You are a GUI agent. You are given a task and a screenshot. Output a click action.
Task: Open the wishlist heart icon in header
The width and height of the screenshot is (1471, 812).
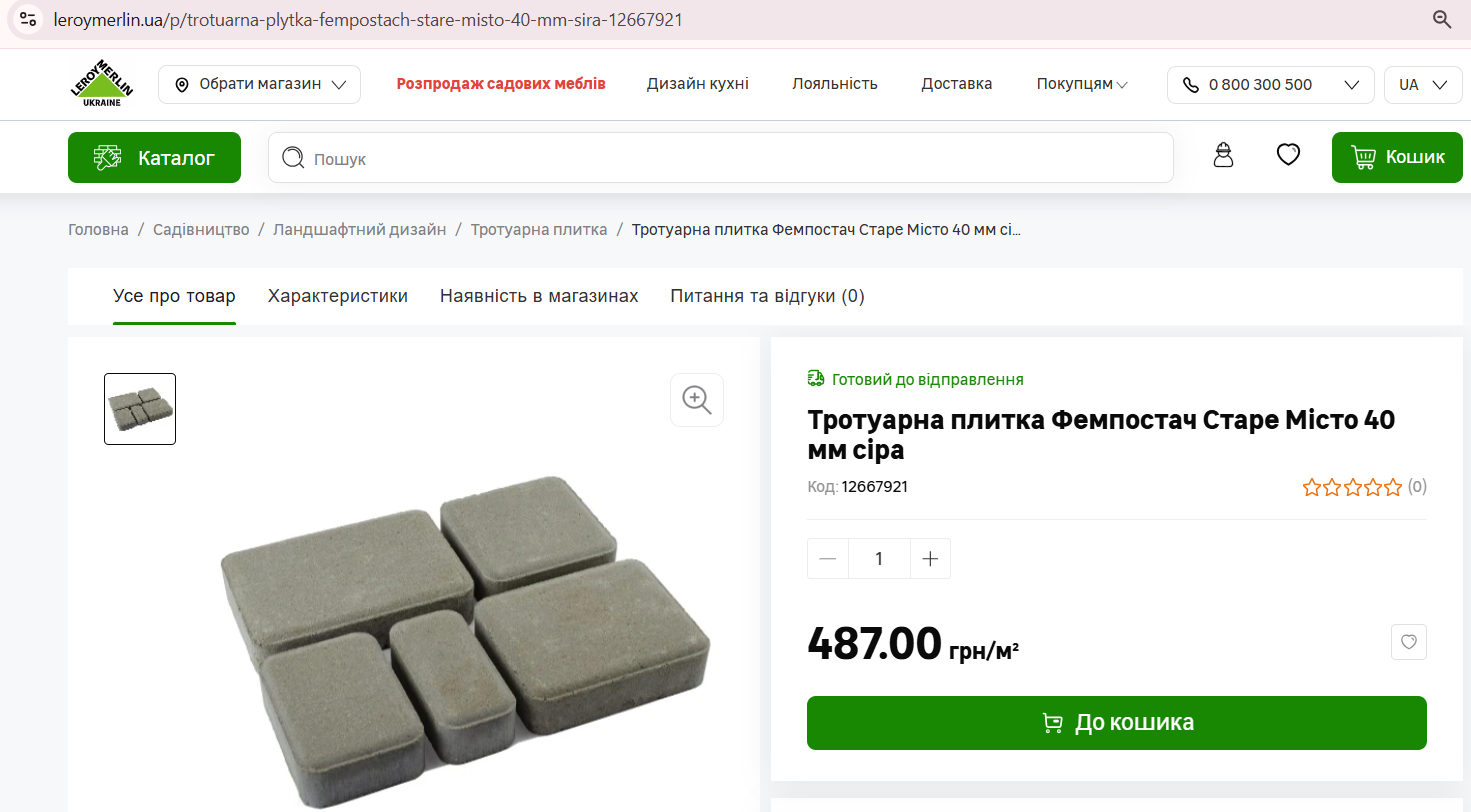(1288, 155)
